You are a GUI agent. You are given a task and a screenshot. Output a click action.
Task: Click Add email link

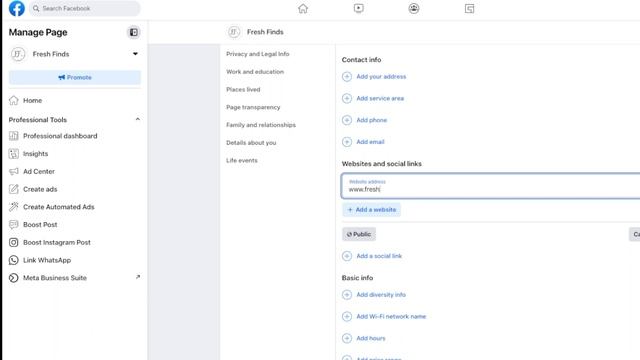(370, 142)
